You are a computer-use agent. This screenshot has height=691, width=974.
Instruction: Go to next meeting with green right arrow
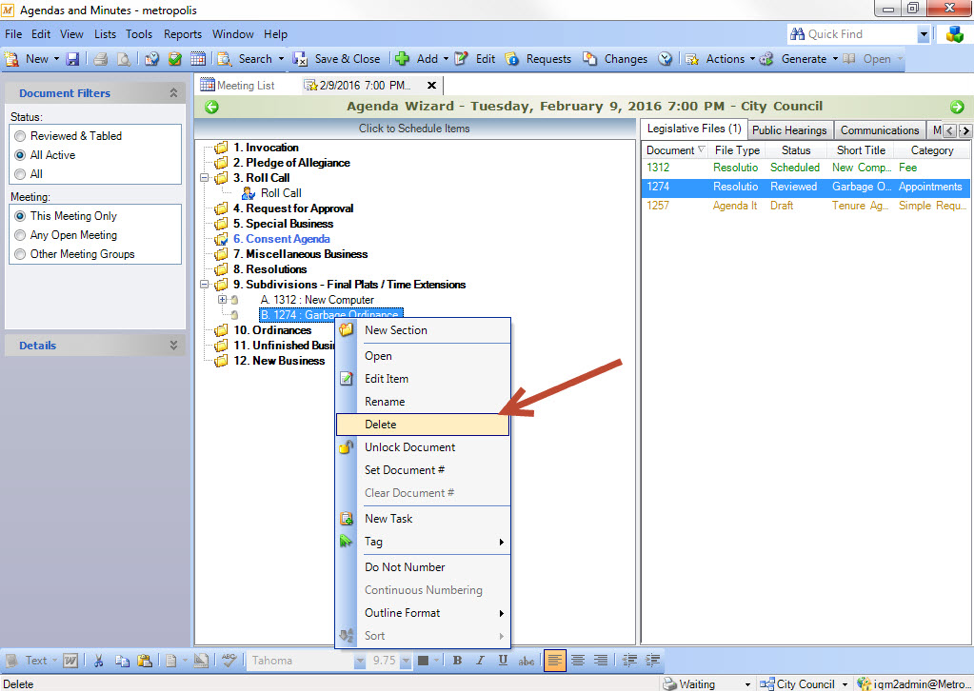point(957,107)
